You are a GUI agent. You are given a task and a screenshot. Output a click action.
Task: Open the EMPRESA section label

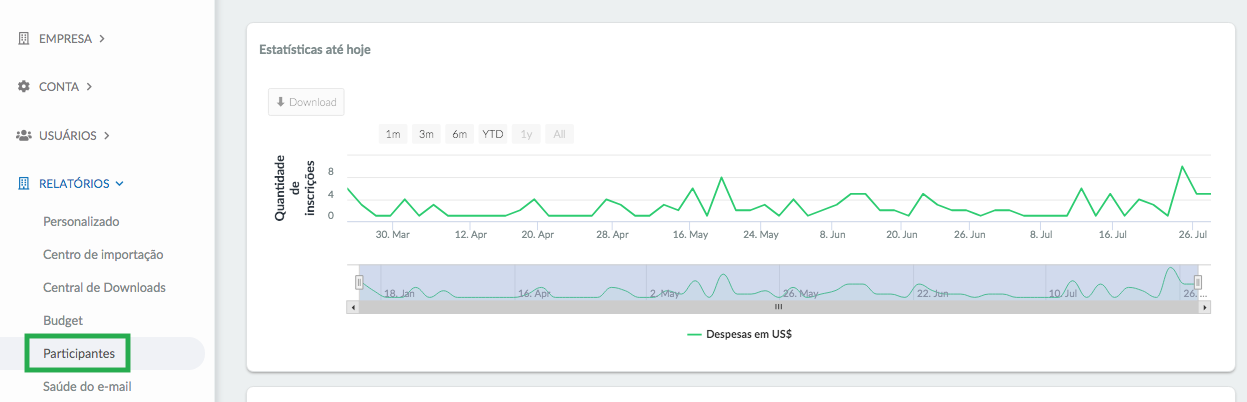point(65,39)
